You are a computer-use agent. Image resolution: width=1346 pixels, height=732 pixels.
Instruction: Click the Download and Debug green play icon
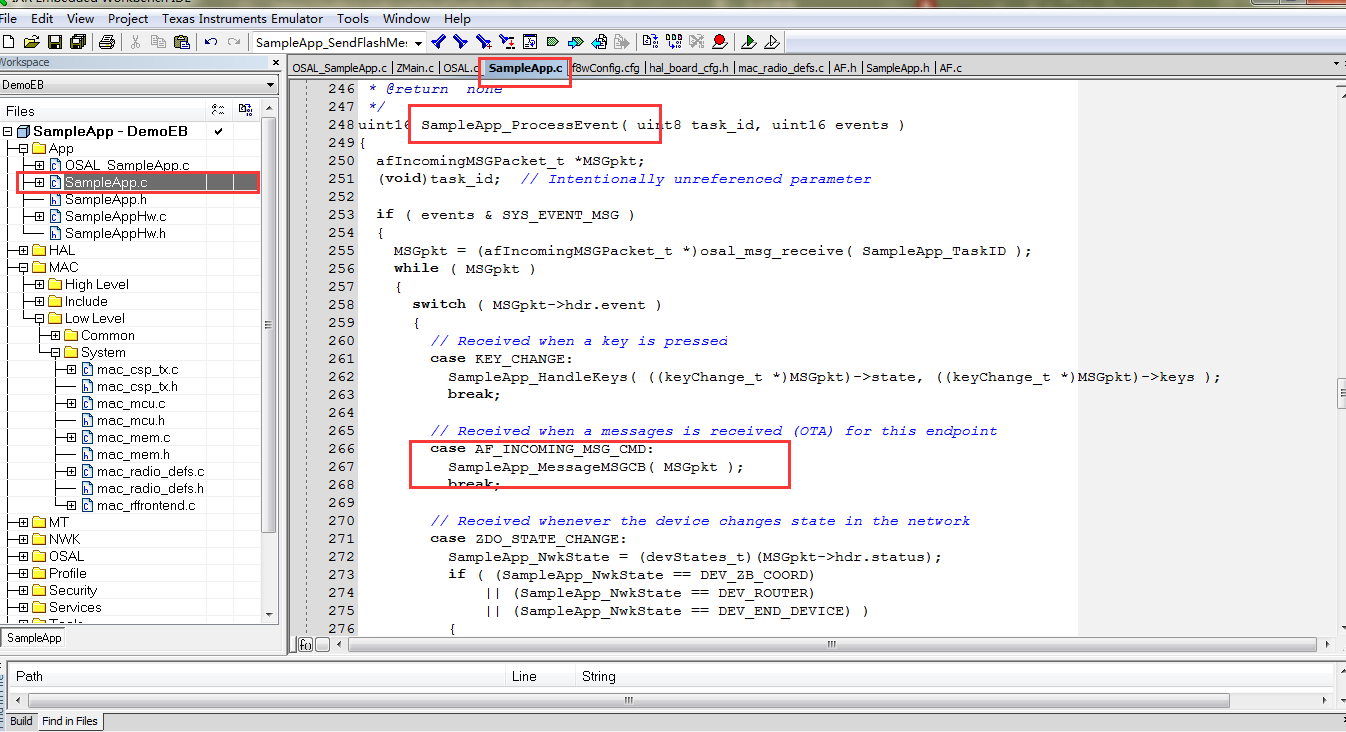748,42
